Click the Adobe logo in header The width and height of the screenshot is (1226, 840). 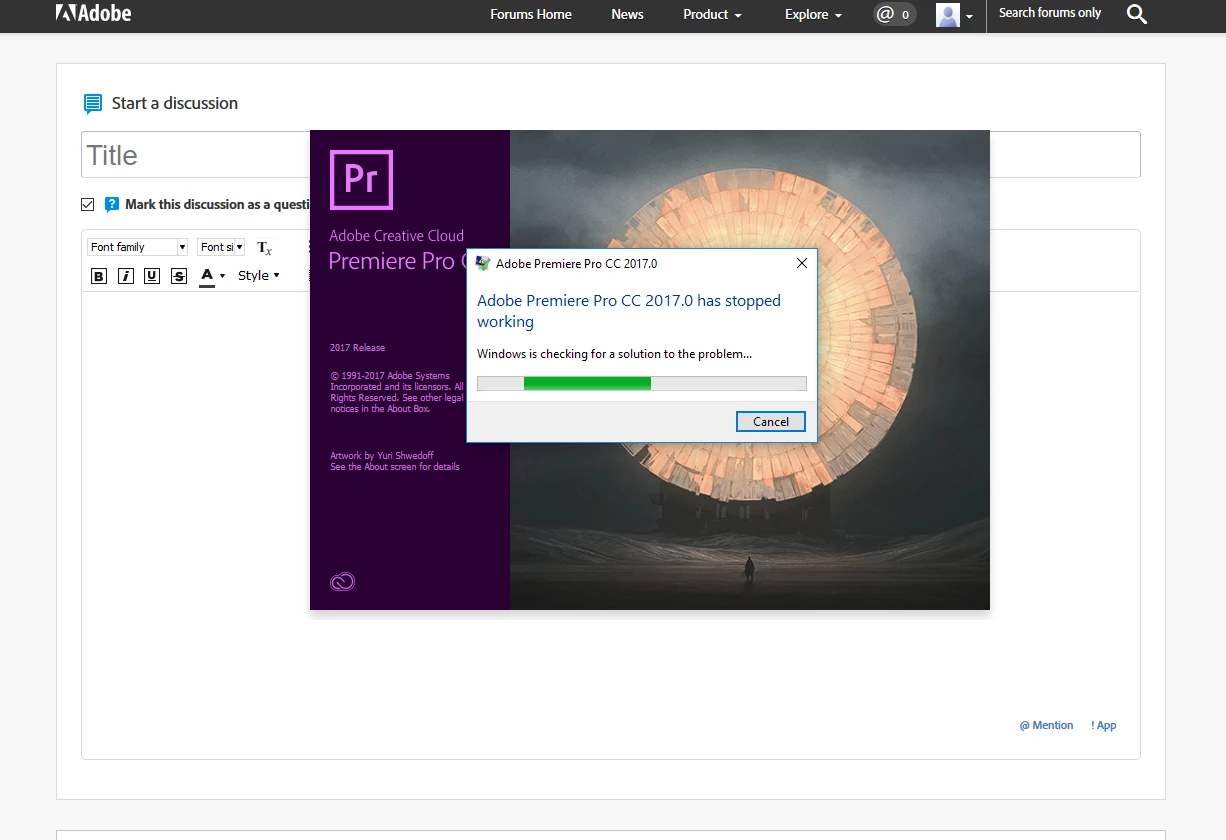93,14
